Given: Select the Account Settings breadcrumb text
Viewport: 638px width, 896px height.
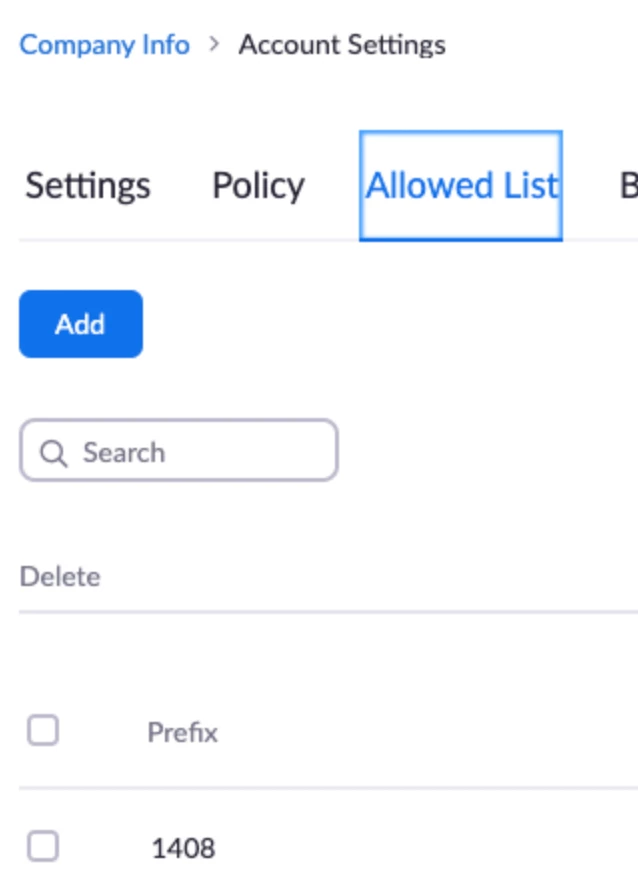Looking at the screenshot, I should [x=342, y=45].
